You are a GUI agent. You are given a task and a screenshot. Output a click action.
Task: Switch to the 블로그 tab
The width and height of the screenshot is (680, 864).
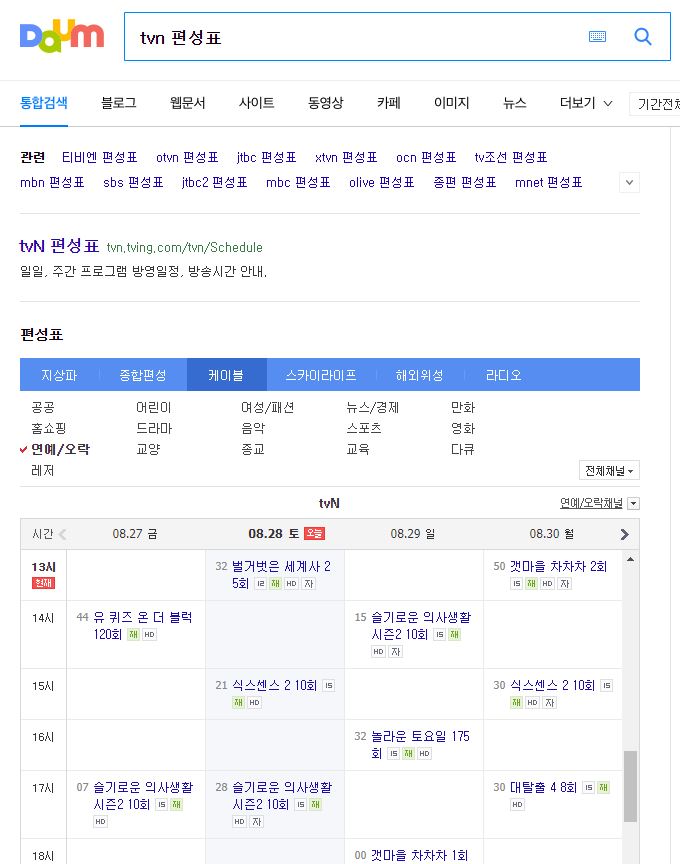[x=118, y=103]
